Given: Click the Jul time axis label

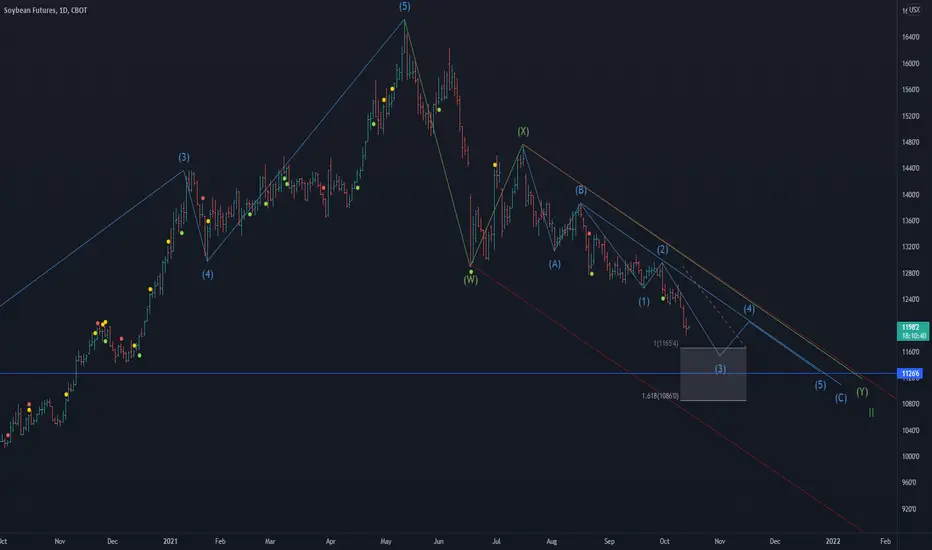Looking at the screenshot, I should coord(496,541).
